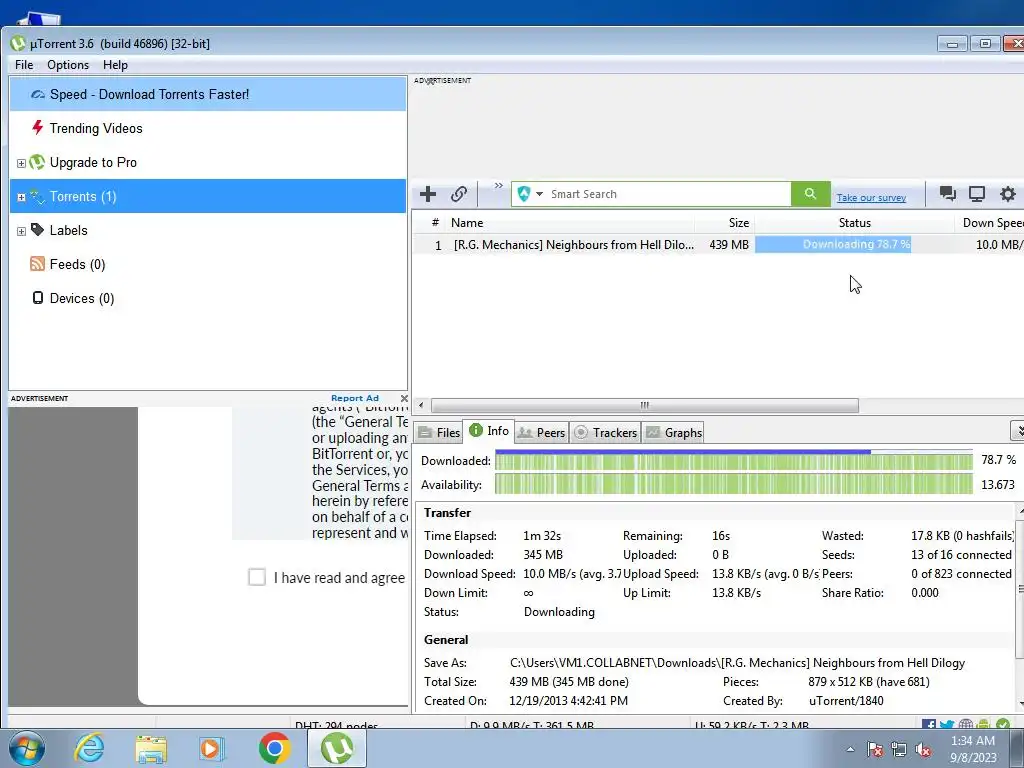
Task: Open the Options menu
Action: pyautogui.click(x=68, y=65)
